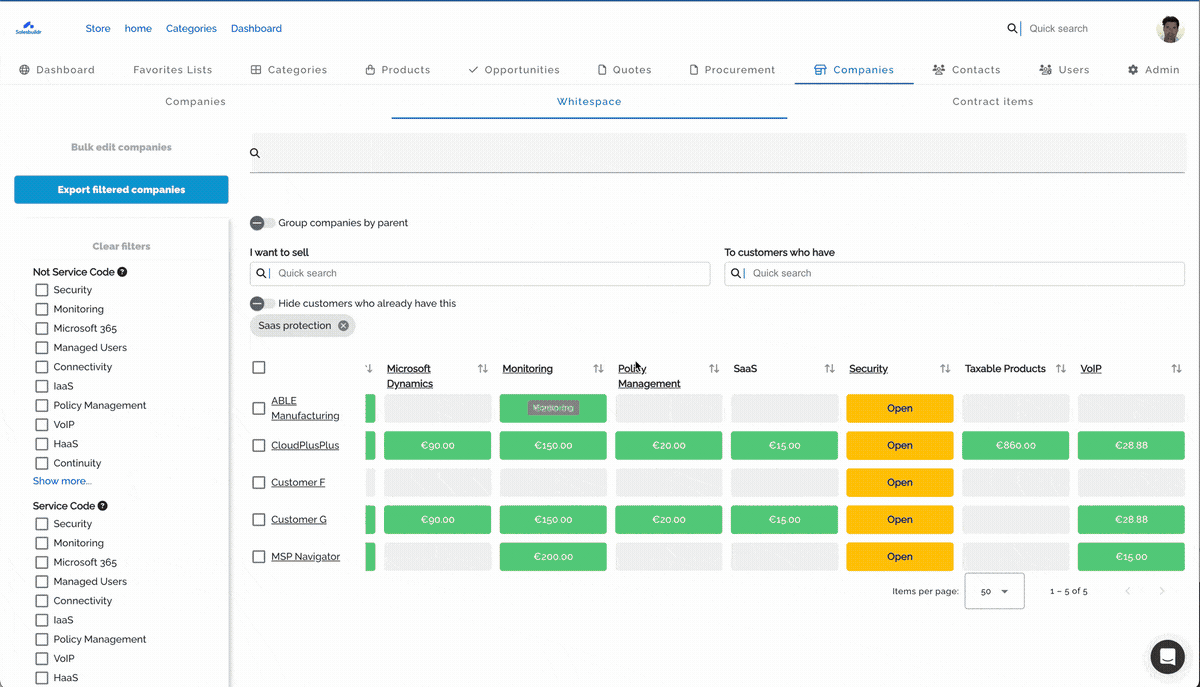Screen dimensions: 1200x687
Task: Open the Procurement tab
Action: coord(732,70)
